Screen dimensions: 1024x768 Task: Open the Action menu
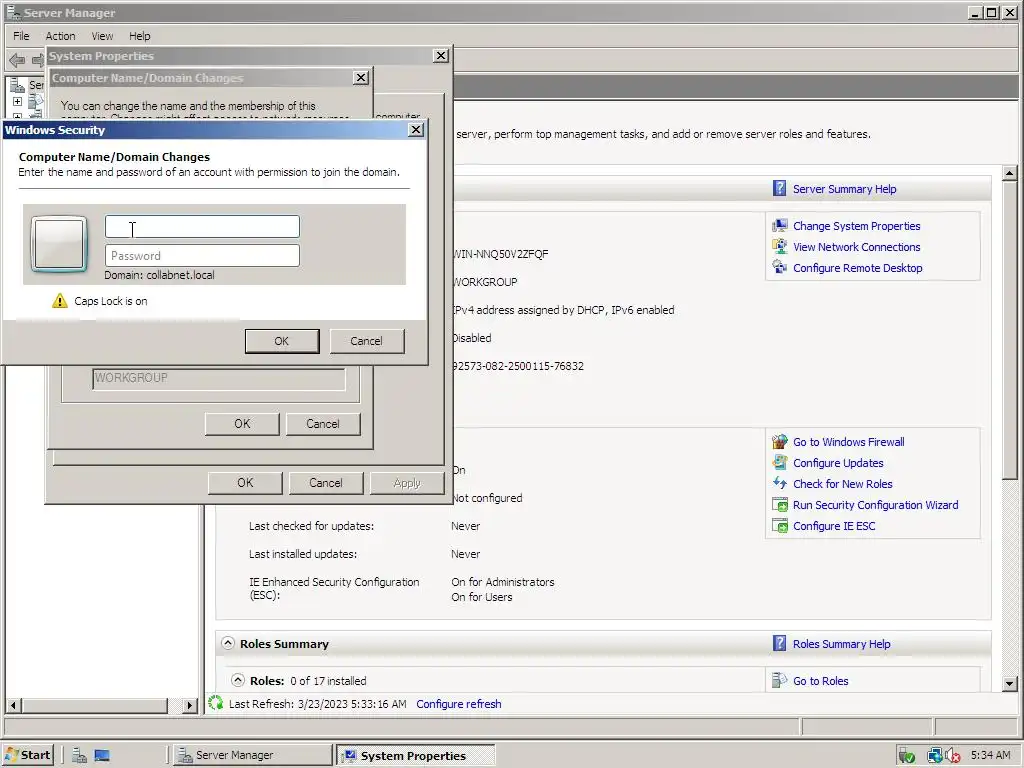pyautogui.click(x=60, y=36)
